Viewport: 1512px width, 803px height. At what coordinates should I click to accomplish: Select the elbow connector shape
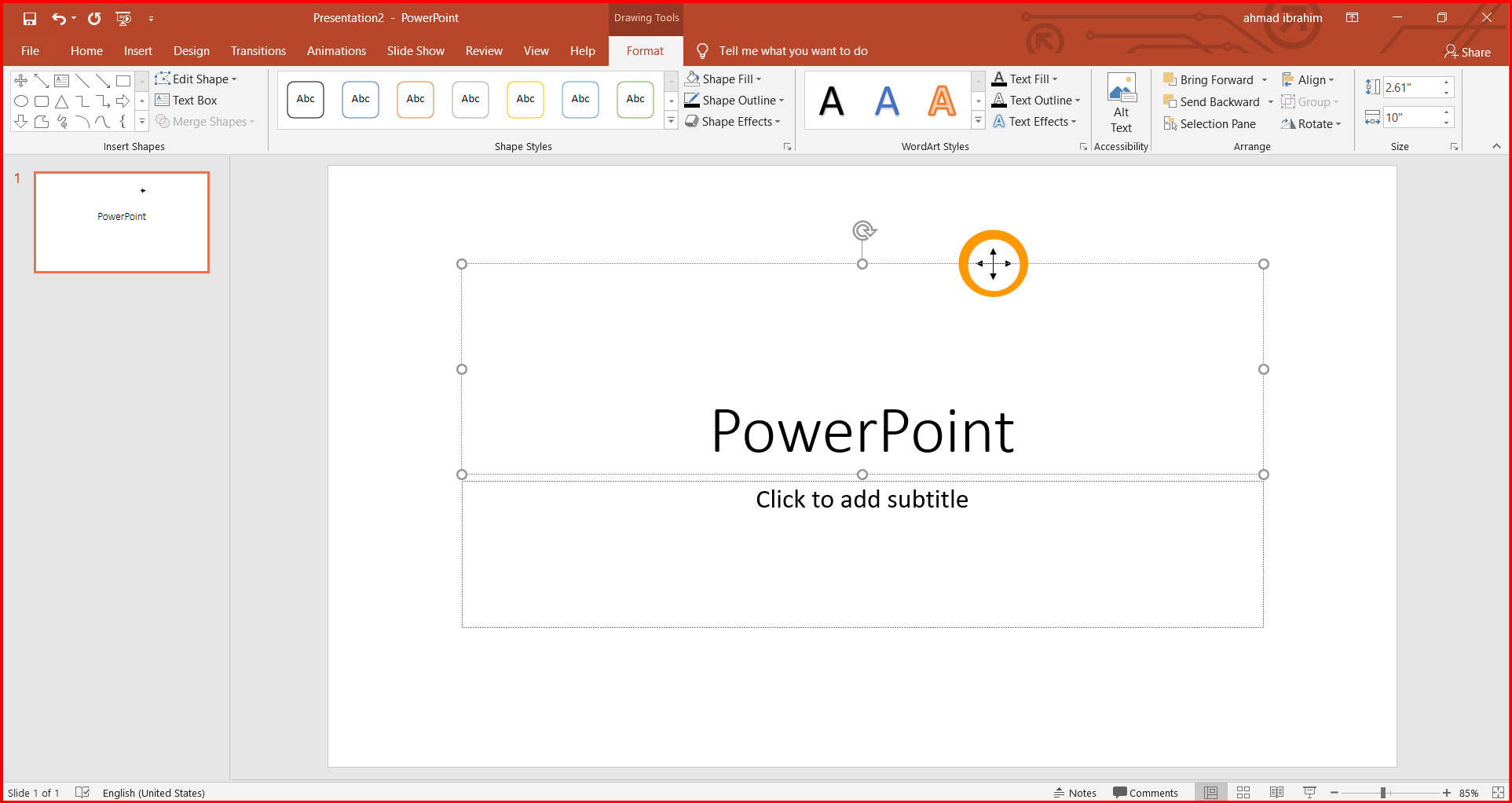pyautogui.click(x=82, y=101)
